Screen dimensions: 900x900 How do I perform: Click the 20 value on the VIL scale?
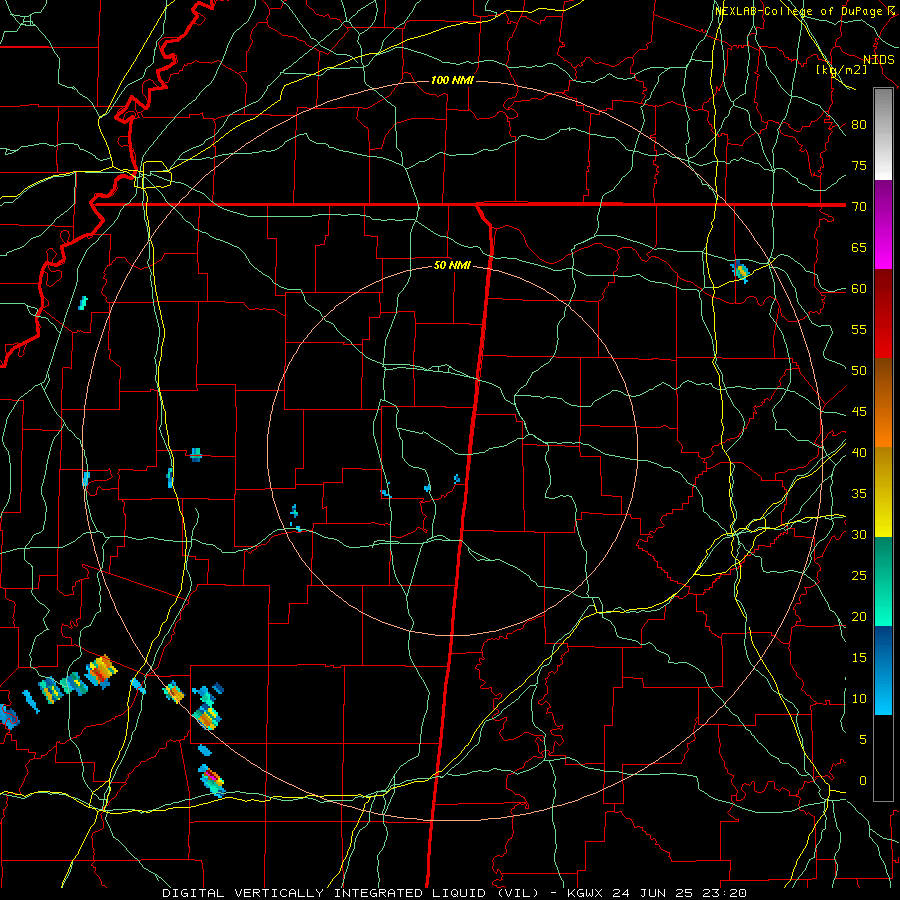pos(859,616)
